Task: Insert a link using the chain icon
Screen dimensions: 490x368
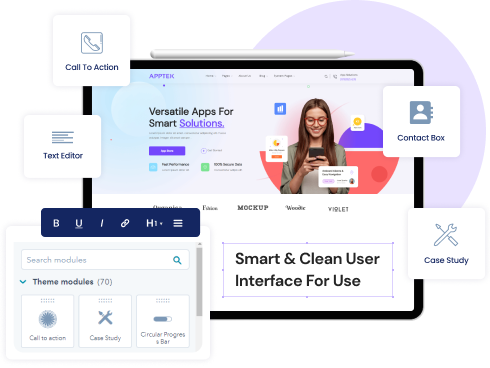Action: point(125,223)
